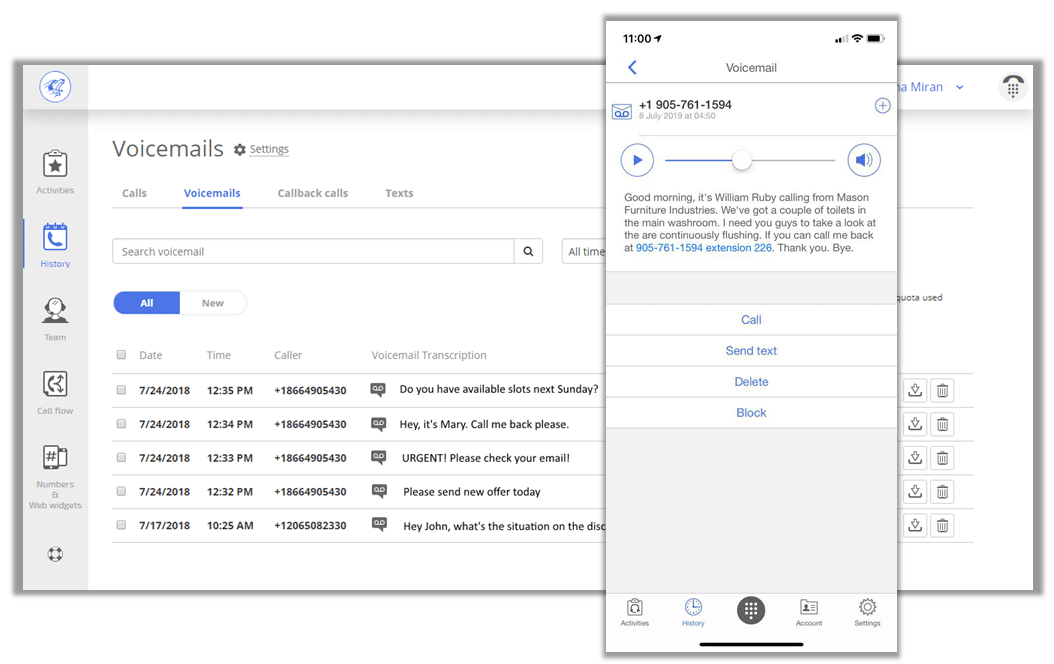
Task: Click the mobile voicemail playback slider knob
Action: click(x=741, y=160)
